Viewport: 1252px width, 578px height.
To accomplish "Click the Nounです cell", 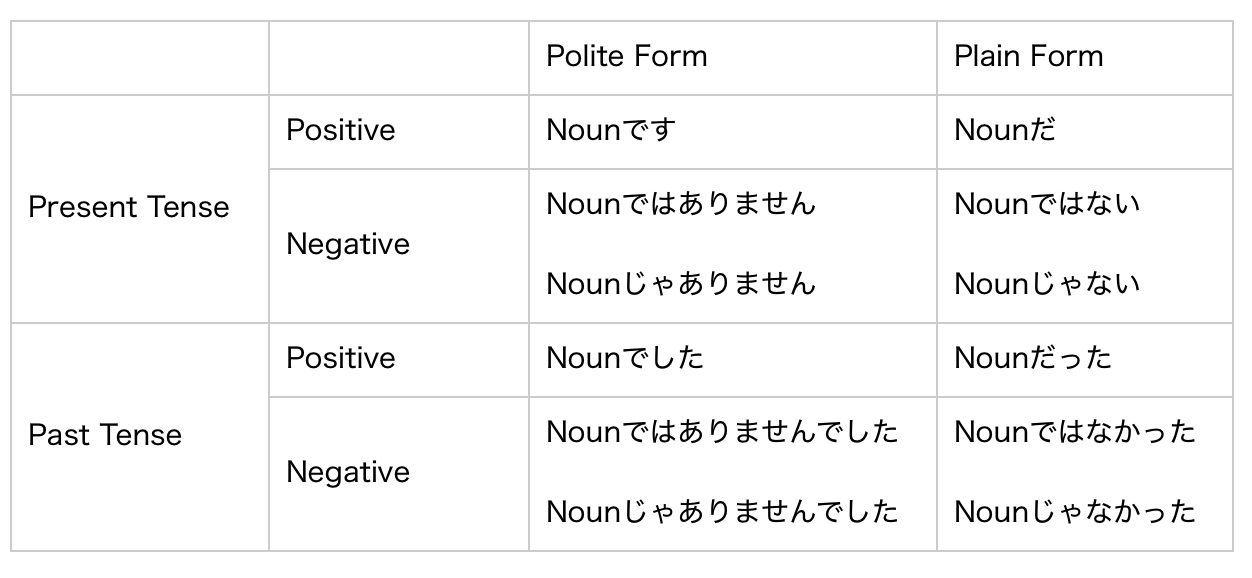I will click(611, 131).
